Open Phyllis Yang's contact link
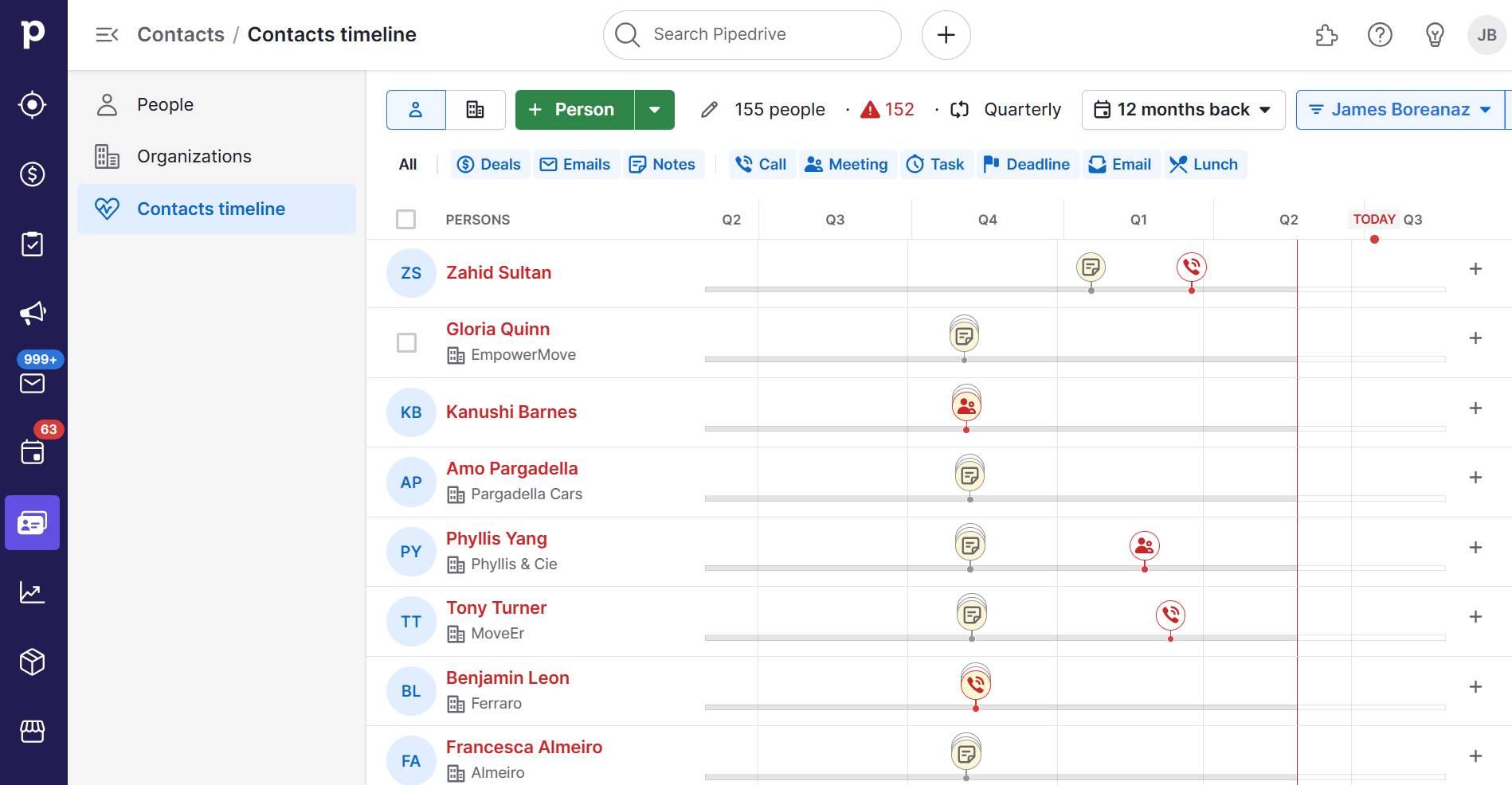The height and width of the screenshot is (785, 1512). tap(496, 538)
